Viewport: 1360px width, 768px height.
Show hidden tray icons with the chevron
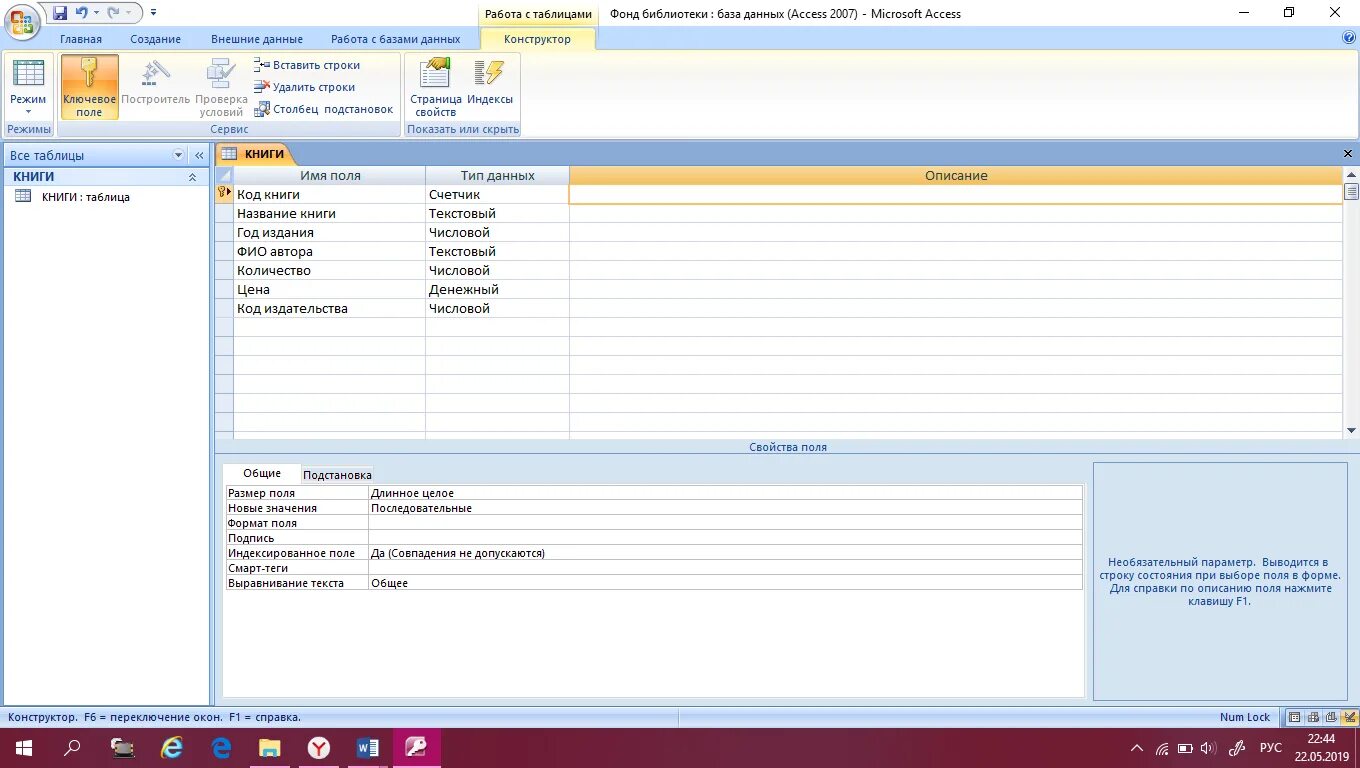pos(1137,748)
